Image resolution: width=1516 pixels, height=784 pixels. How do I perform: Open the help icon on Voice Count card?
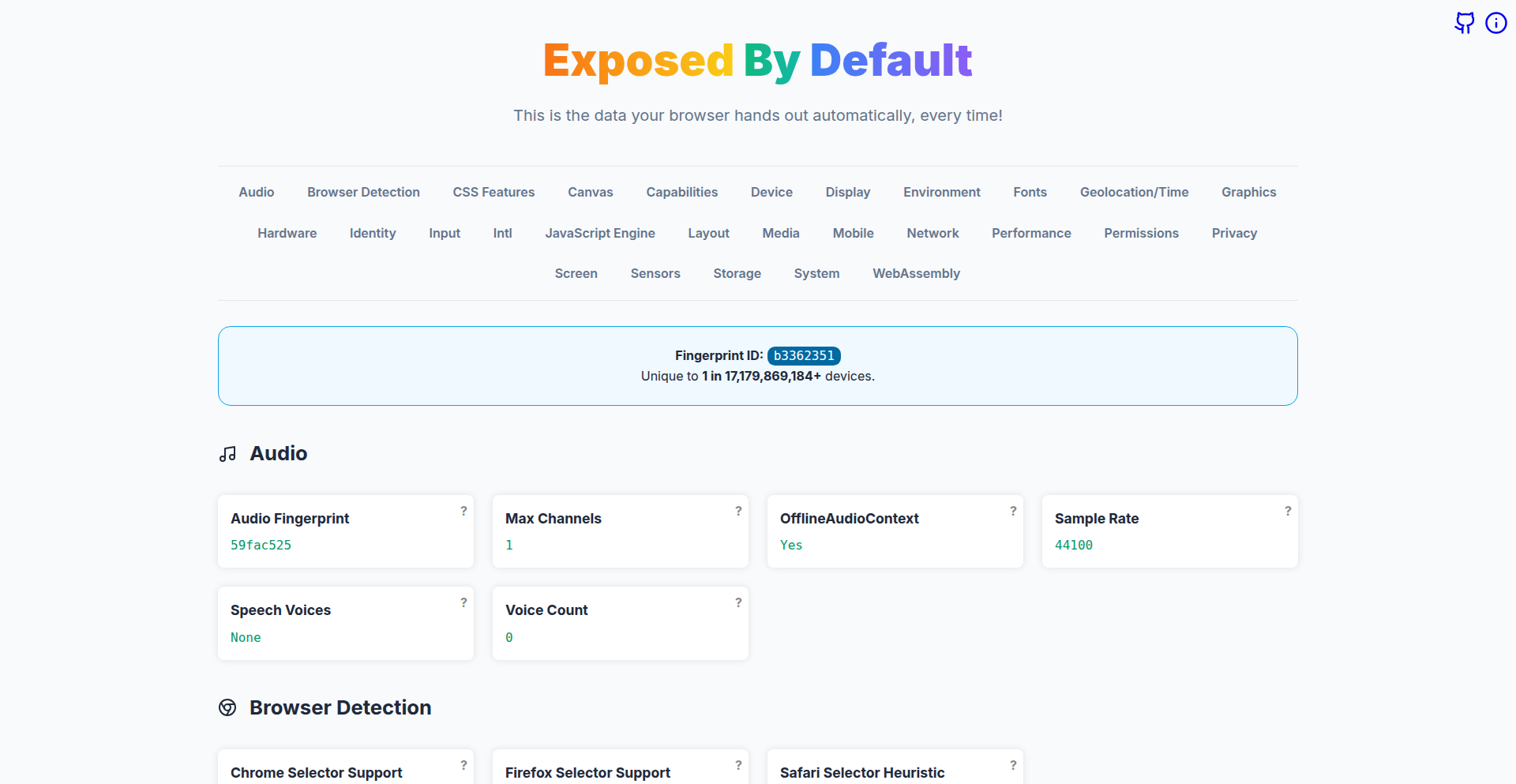click(738, 602)
